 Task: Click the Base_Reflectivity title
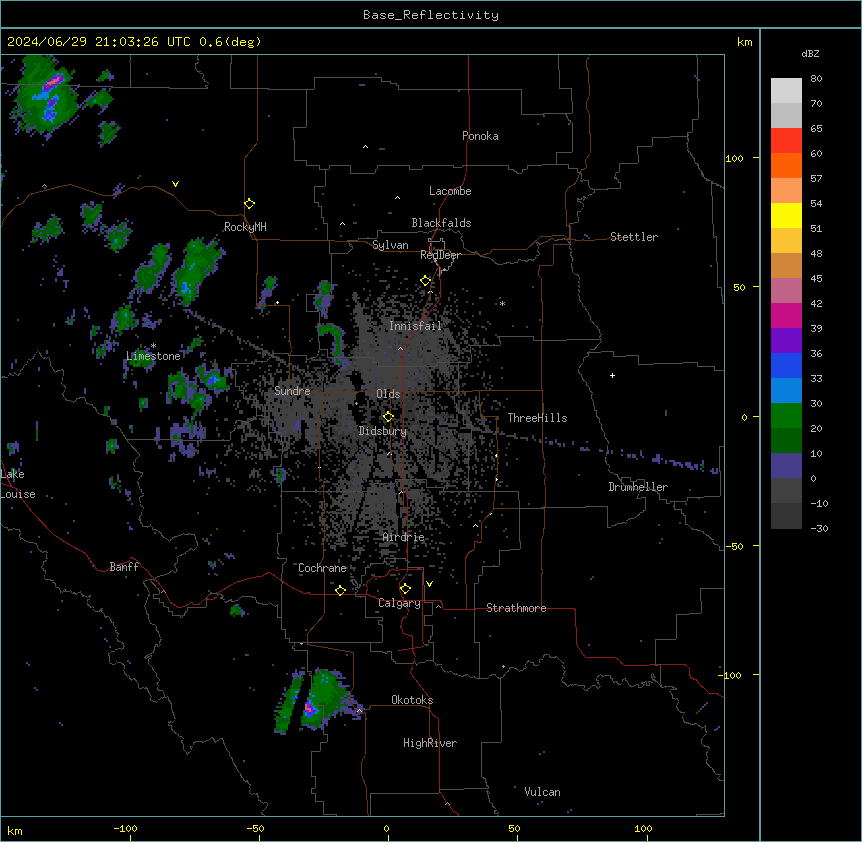click(x=431, y=15)
